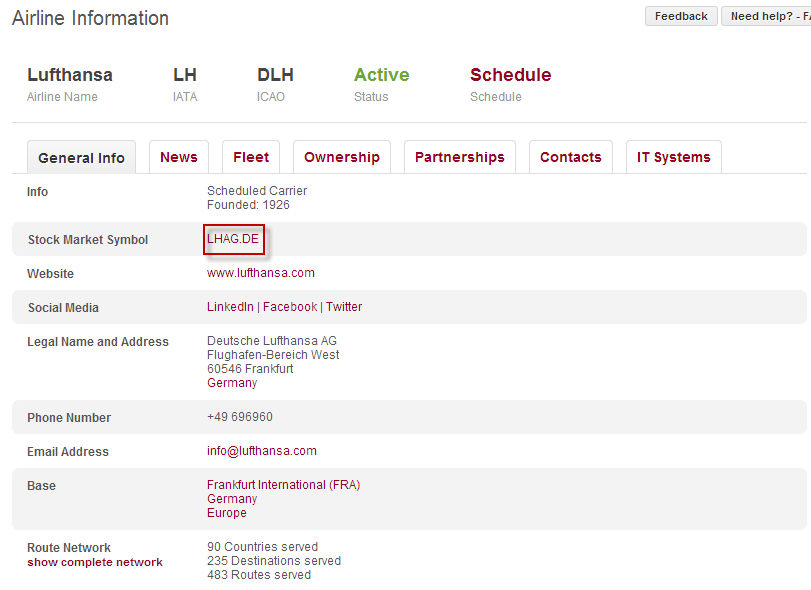Image resolution: width=811 pixels, height=590 pixels.
Task: Select the General Info tab
Action: (x=81, y=158)
